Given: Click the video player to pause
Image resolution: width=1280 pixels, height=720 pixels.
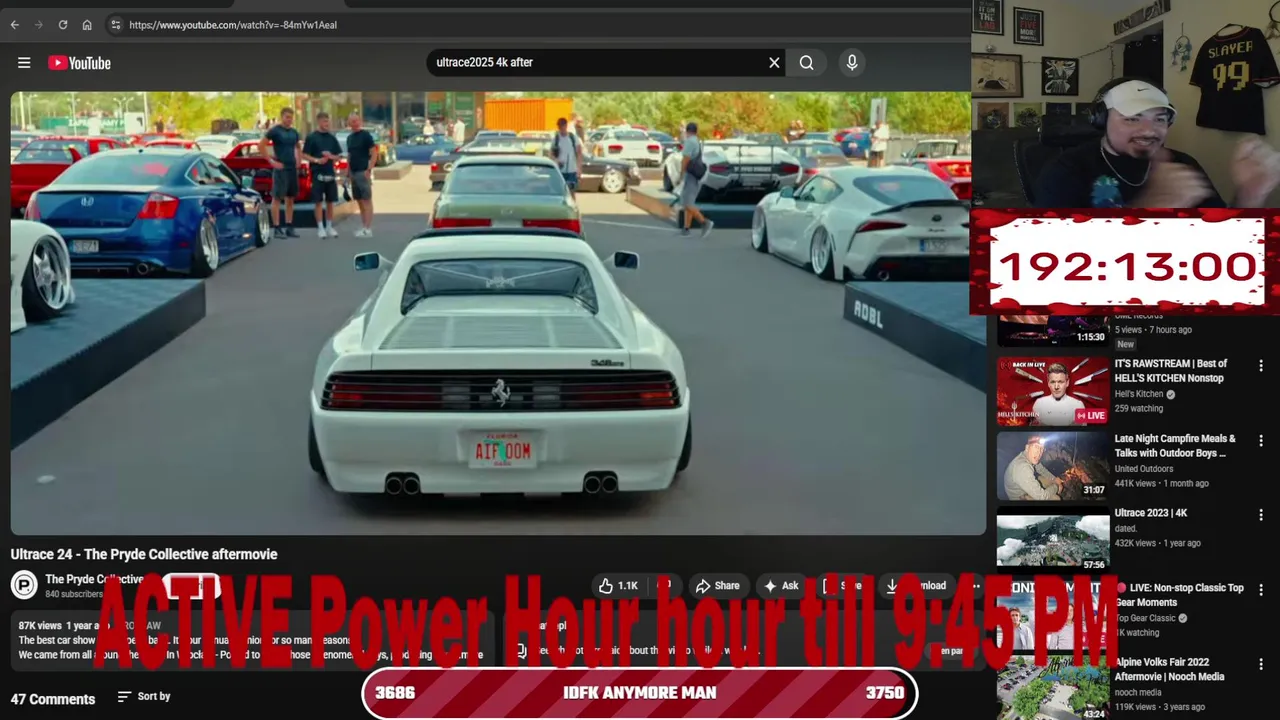Looking at the screenshot, I should click(497, 313).
